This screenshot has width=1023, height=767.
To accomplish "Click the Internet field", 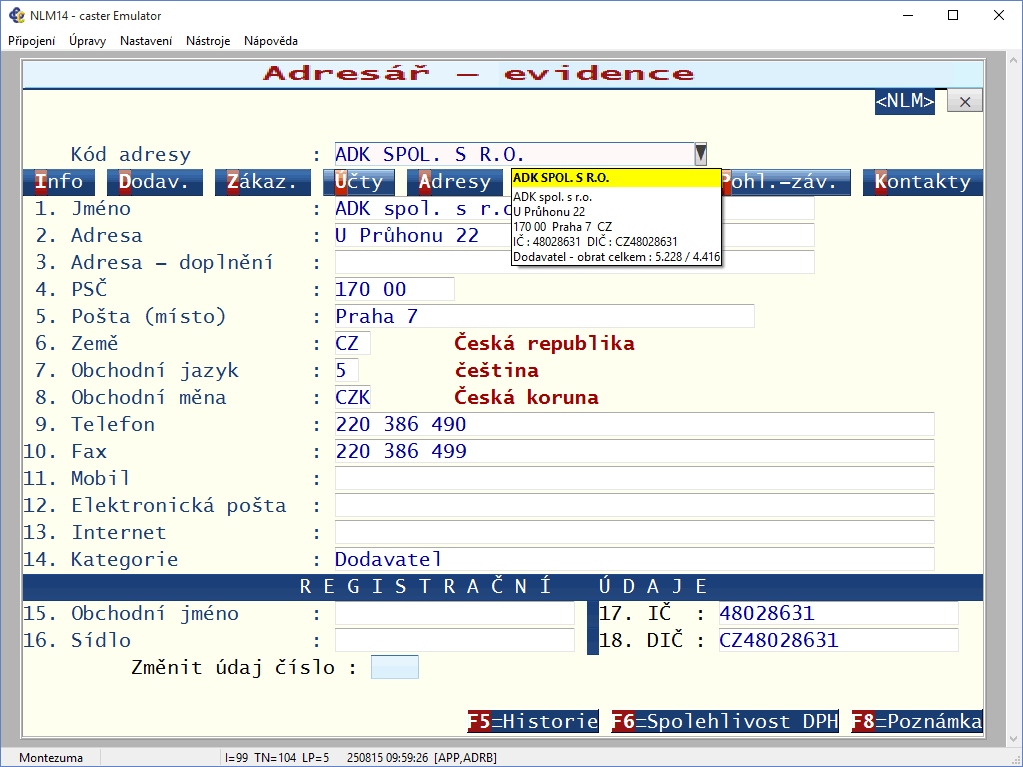I will point(634,532).
